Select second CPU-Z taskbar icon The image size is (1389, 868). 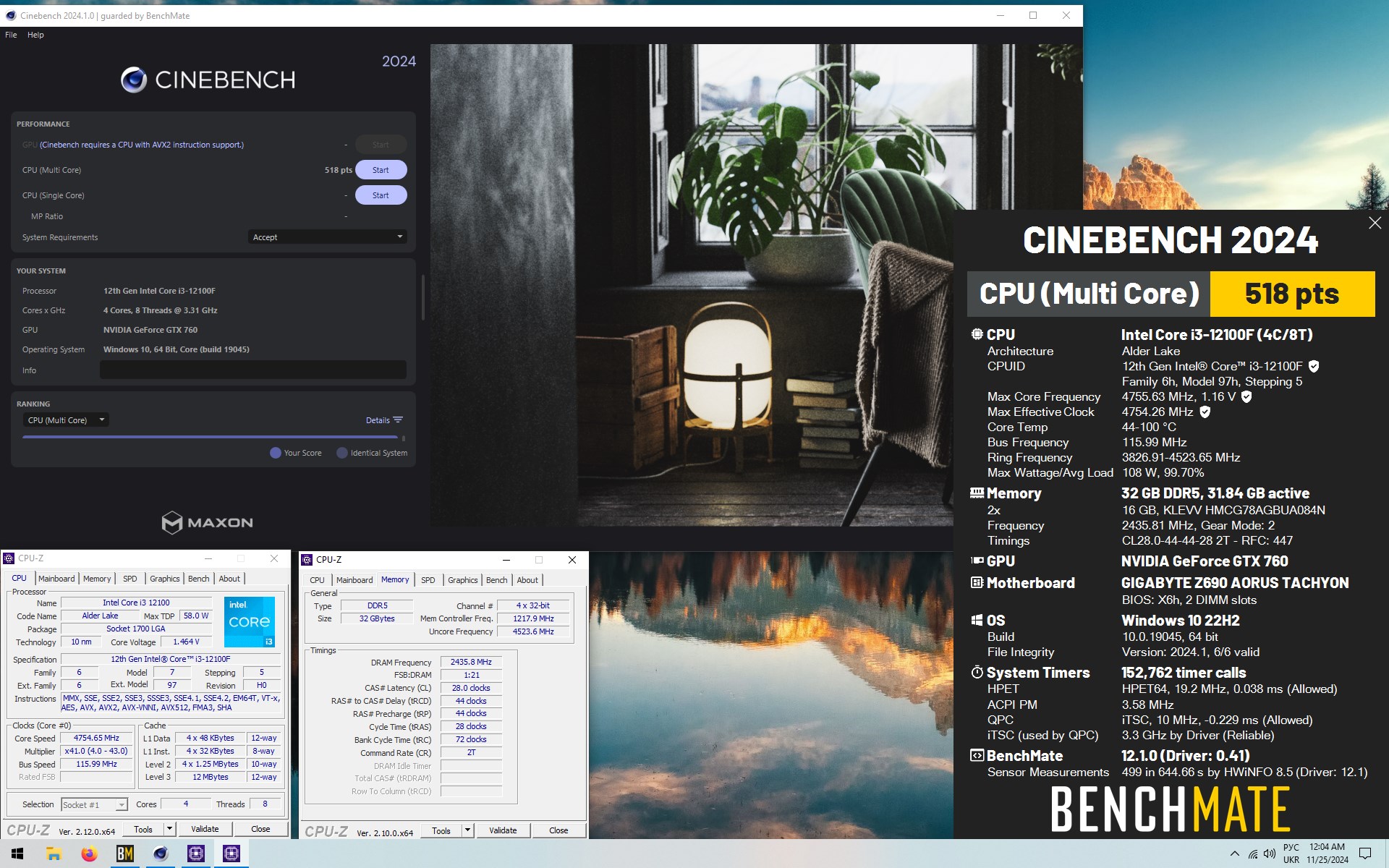(231, 854)
